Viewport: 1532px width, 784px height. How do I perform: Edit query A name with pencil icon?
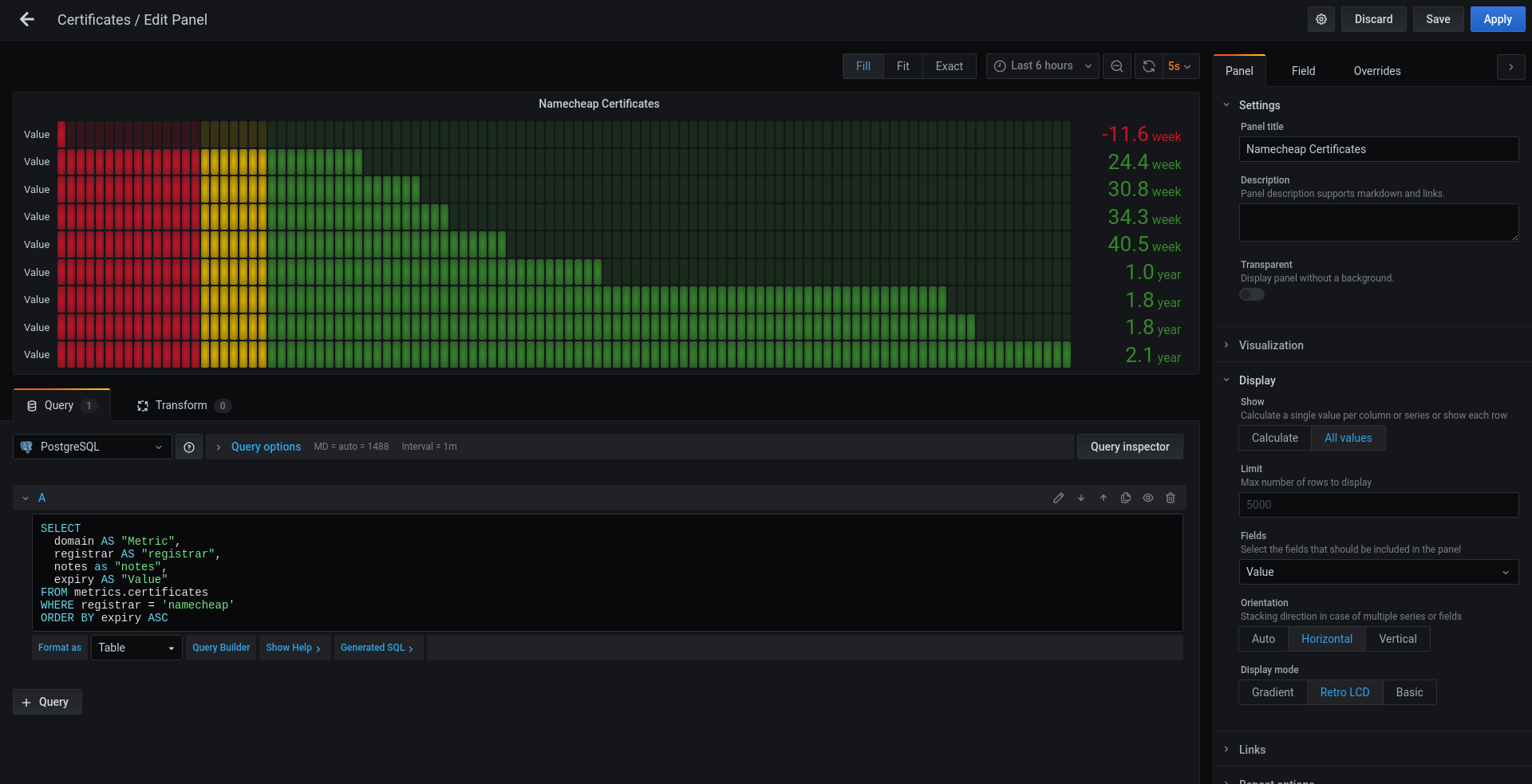(1059, 498)
